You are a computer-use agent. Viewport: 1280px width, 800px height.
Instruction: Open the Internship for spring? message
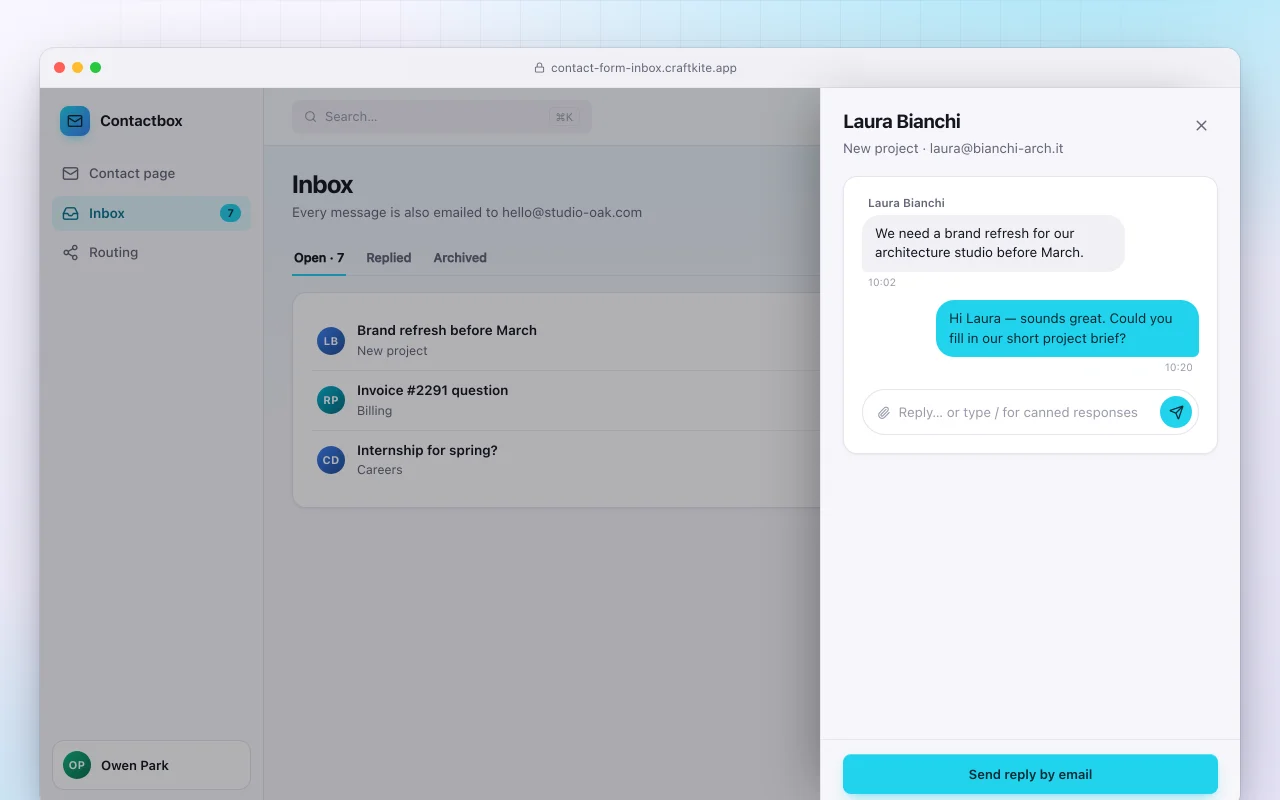(x=568, y=460)
